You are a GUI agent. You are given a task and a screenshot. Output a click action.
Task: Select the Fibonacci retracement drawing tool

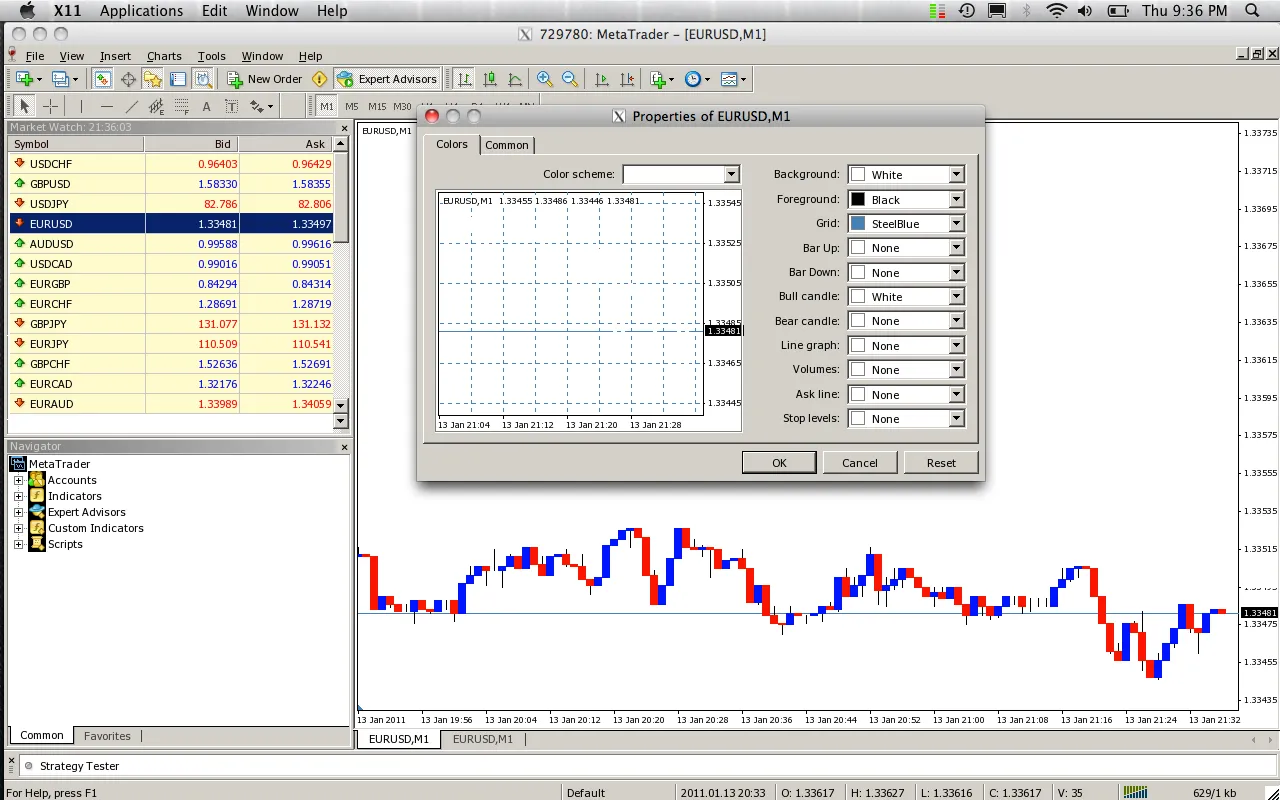point(180,106)
